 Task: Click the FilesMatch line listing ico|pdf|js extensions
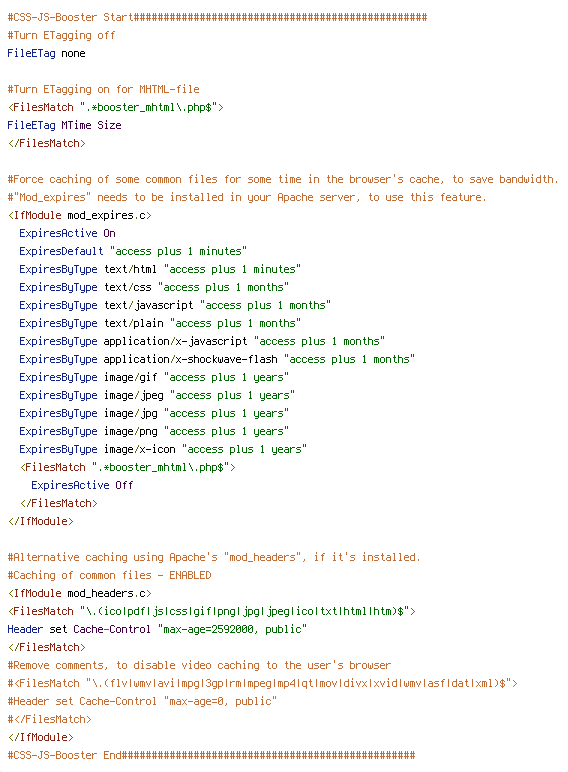click(212, 611)
